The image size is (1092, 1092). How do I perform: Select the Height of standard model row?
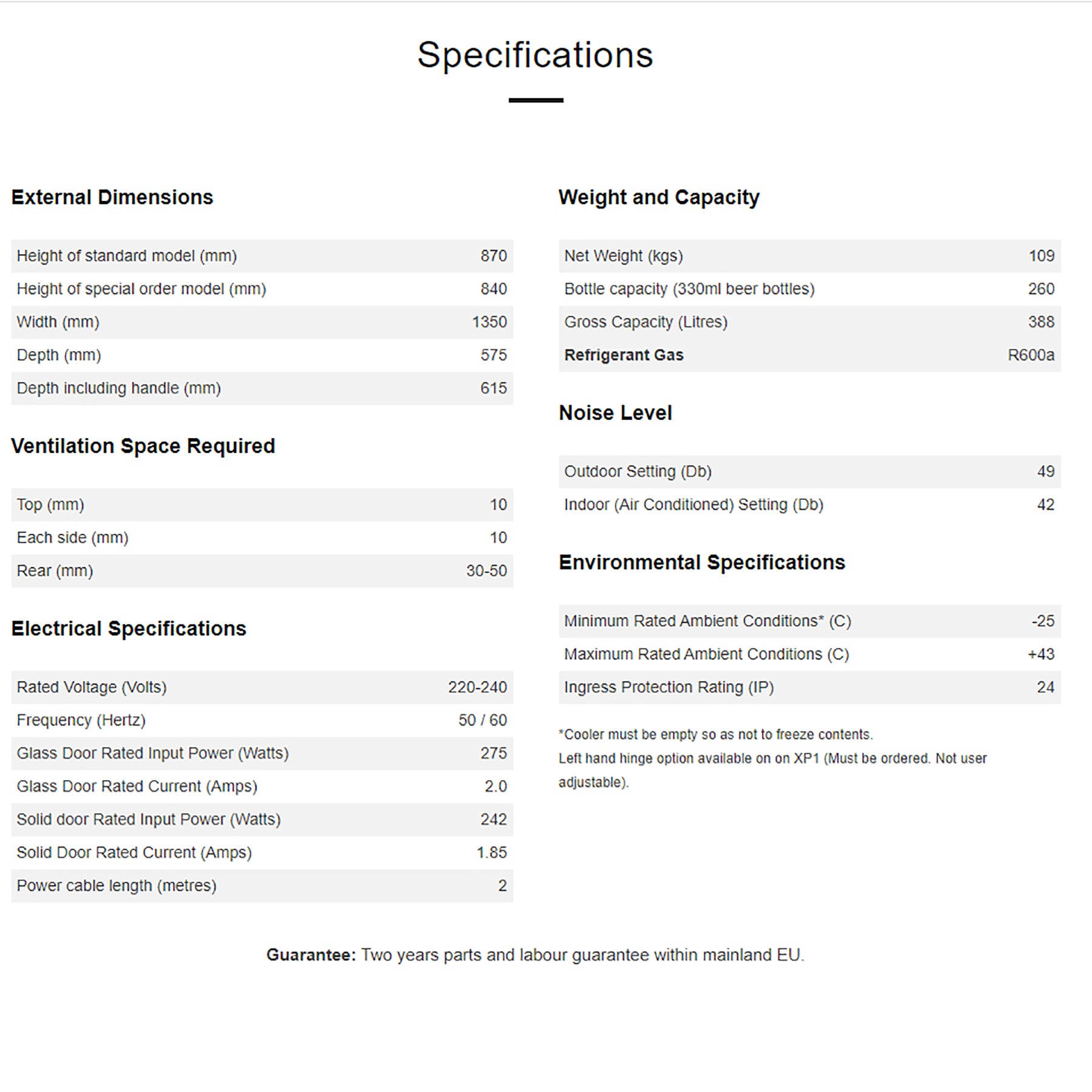[261, 256]
